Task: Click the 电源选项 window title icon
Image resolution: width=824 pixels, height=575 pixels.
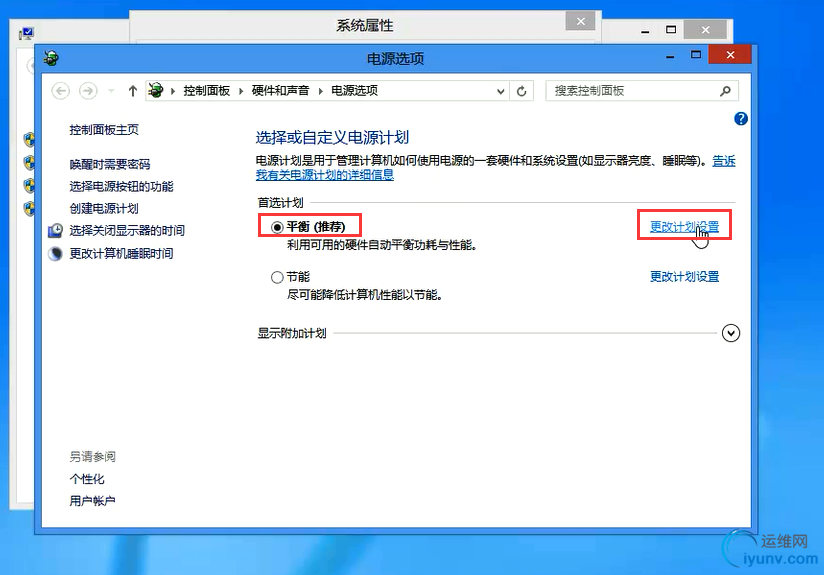Action: (x=51, y=58)
